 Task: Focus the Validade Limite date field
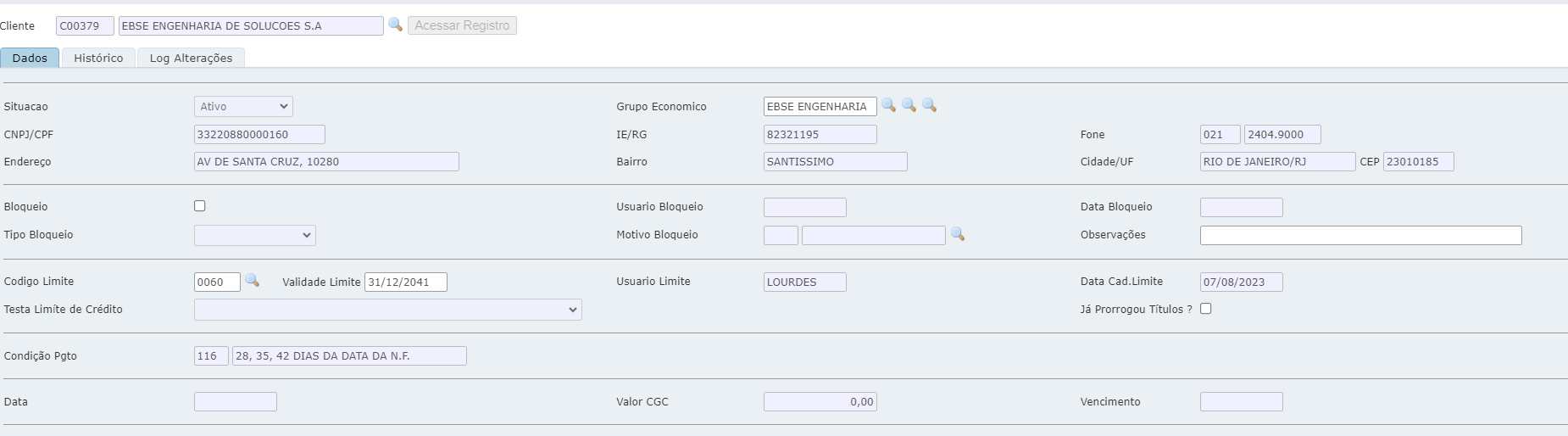pyautogui.click(x=405, y=282)
